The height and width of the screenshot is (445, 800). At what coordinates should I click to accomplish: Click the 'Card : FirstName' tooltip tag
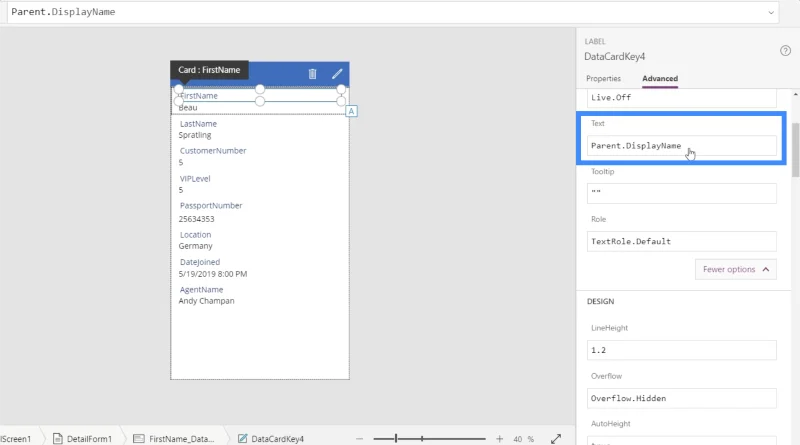209,70
